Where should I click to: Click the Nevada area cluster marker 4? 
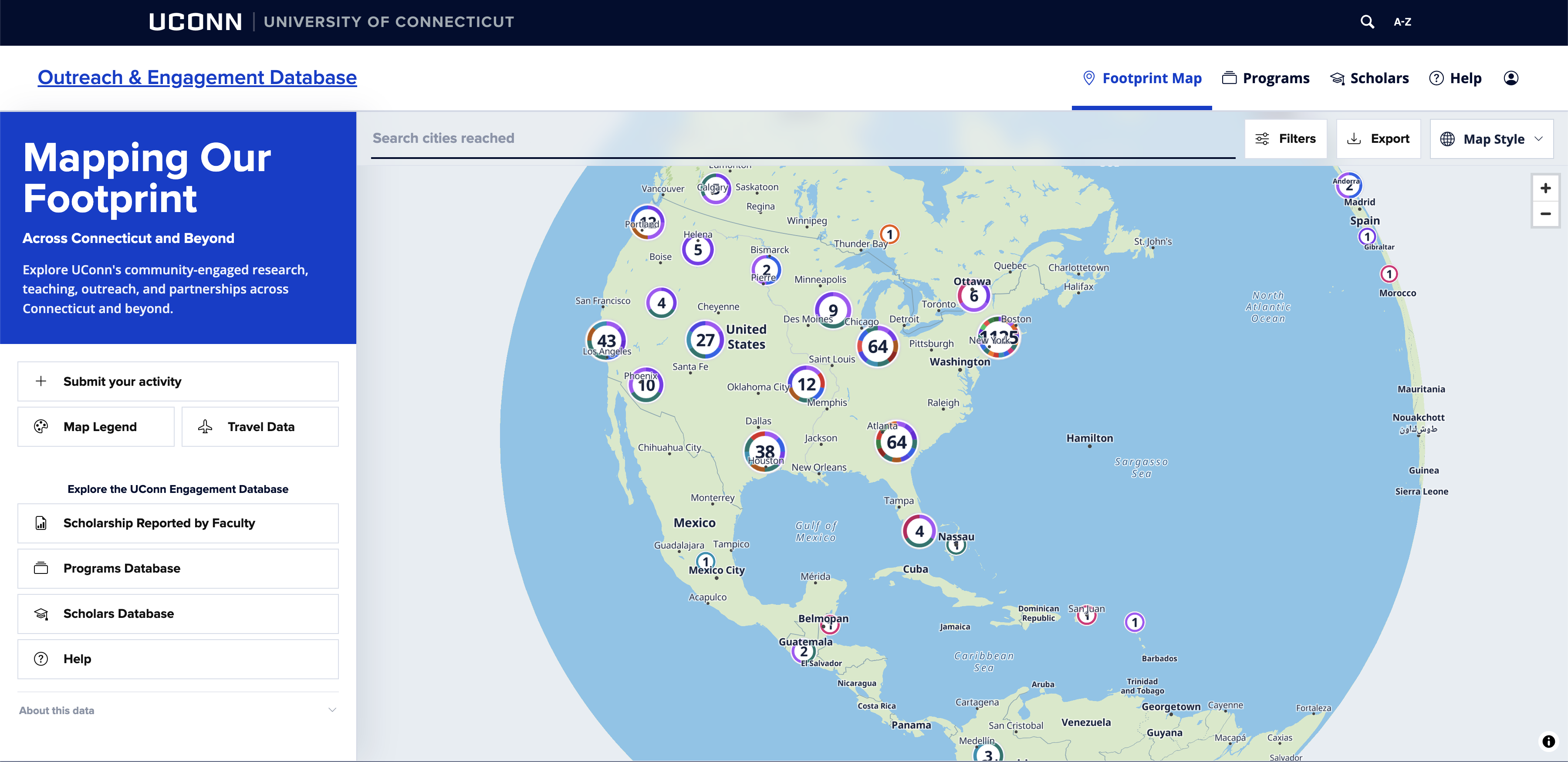coord(661,303)
